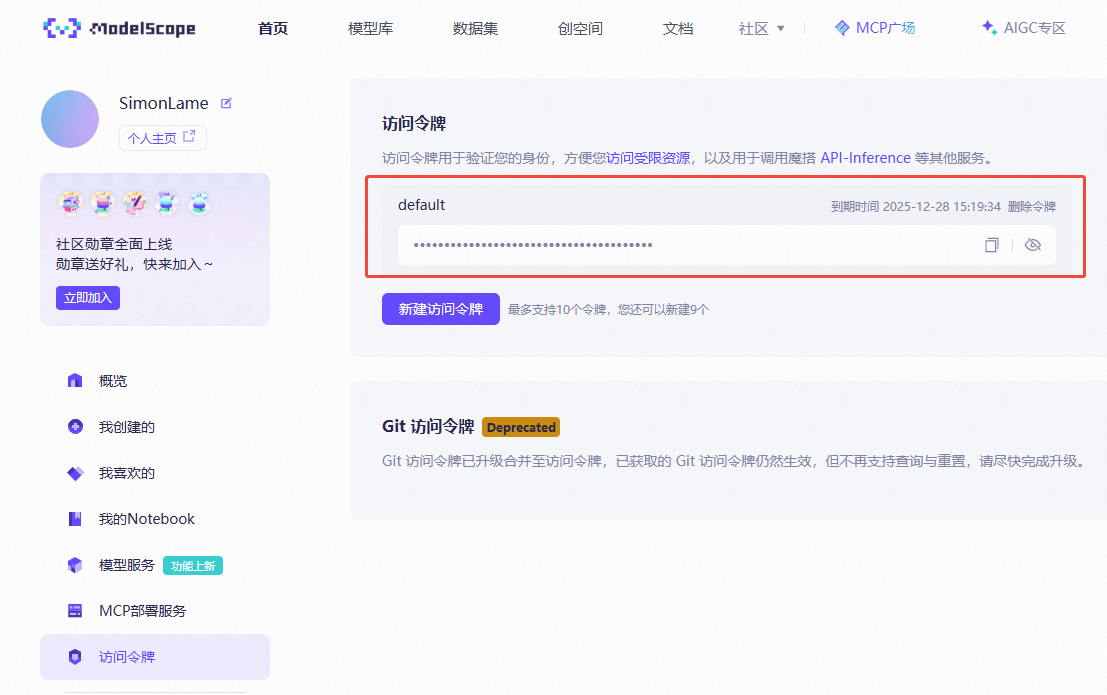This screenshot has width=1107, height=695.
Task: Click the 新建访问令牌 button
Action: click(440, 309)
